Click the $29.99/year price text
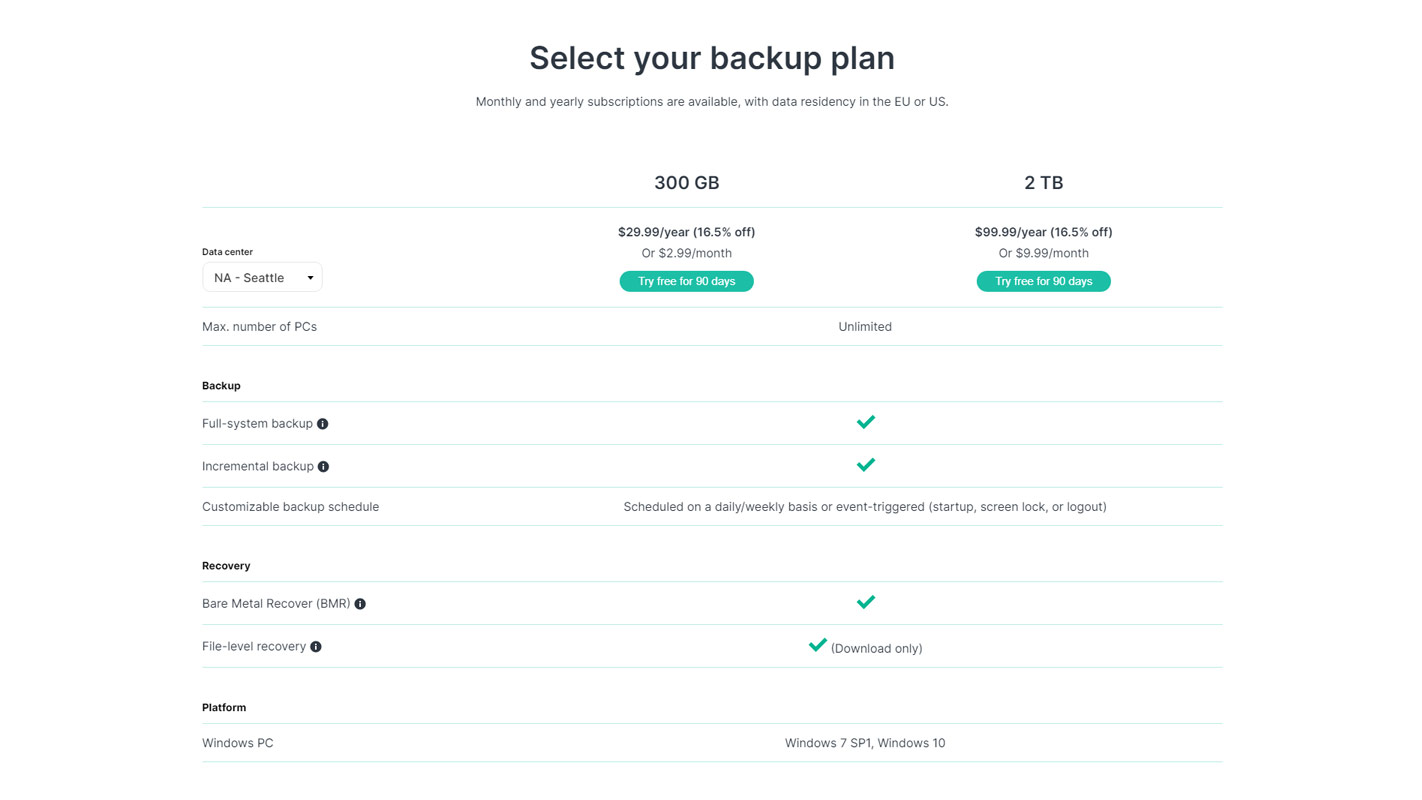Image resolution: width=1422 pixels, height=800 pixels. tap(686, 232)
